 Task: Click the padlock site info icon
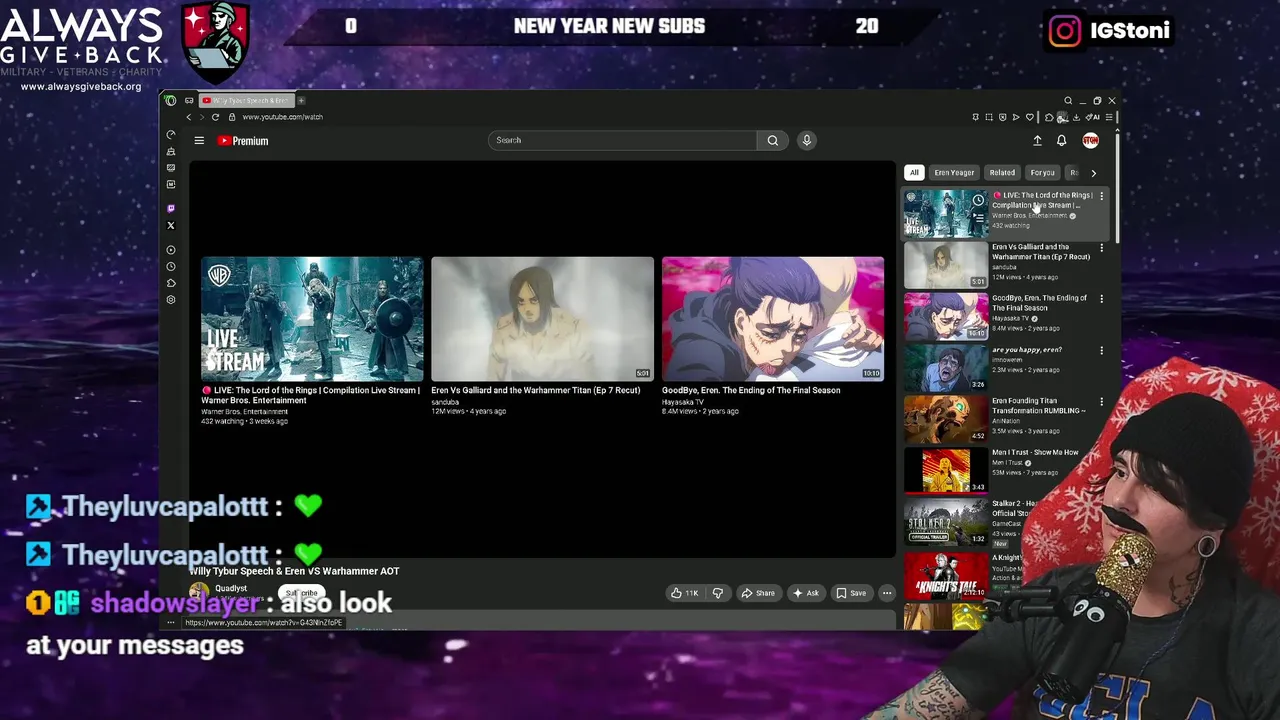[232, 117]
